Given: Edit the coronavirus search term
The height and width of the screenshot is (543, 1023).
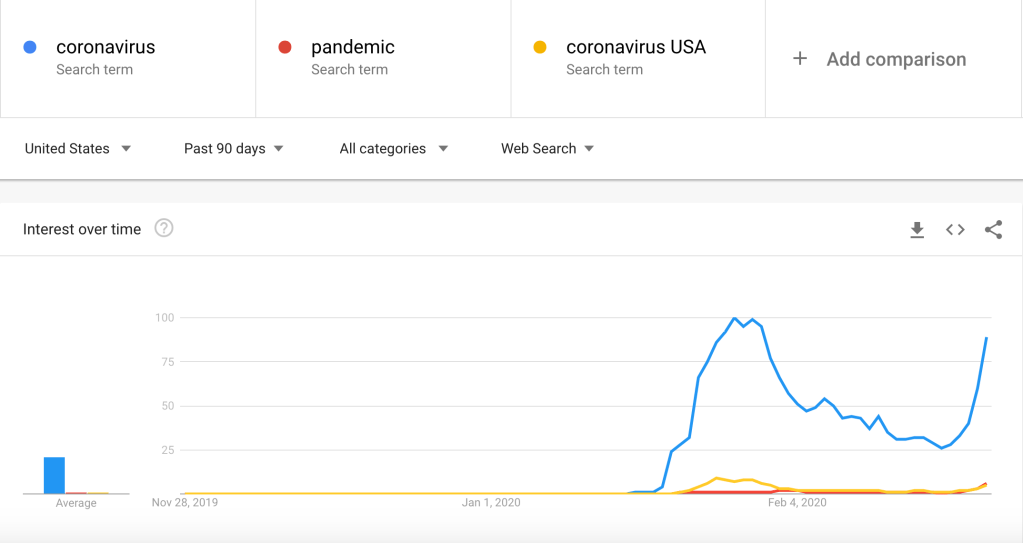Looking at the screenshot, I should 106,47.
